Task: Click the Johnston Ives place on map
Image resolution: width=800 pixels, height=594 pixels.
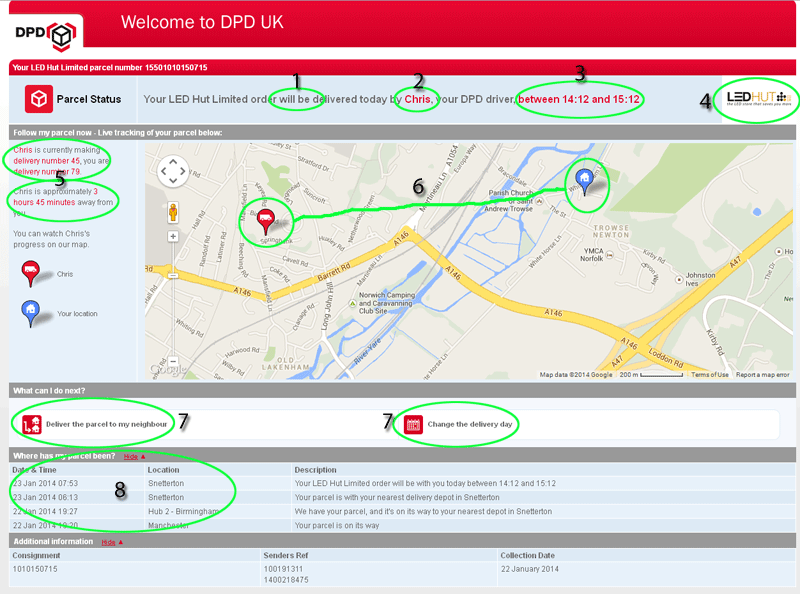Action: [x=700, y=279]
